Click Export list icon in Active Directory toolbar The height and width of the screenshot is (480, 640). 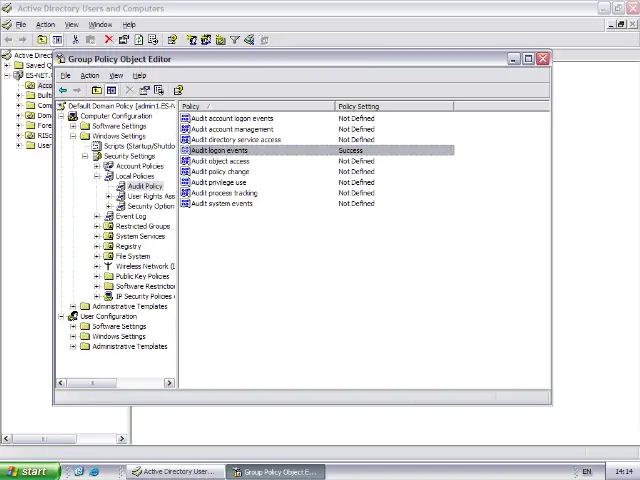tap(153, 40)
